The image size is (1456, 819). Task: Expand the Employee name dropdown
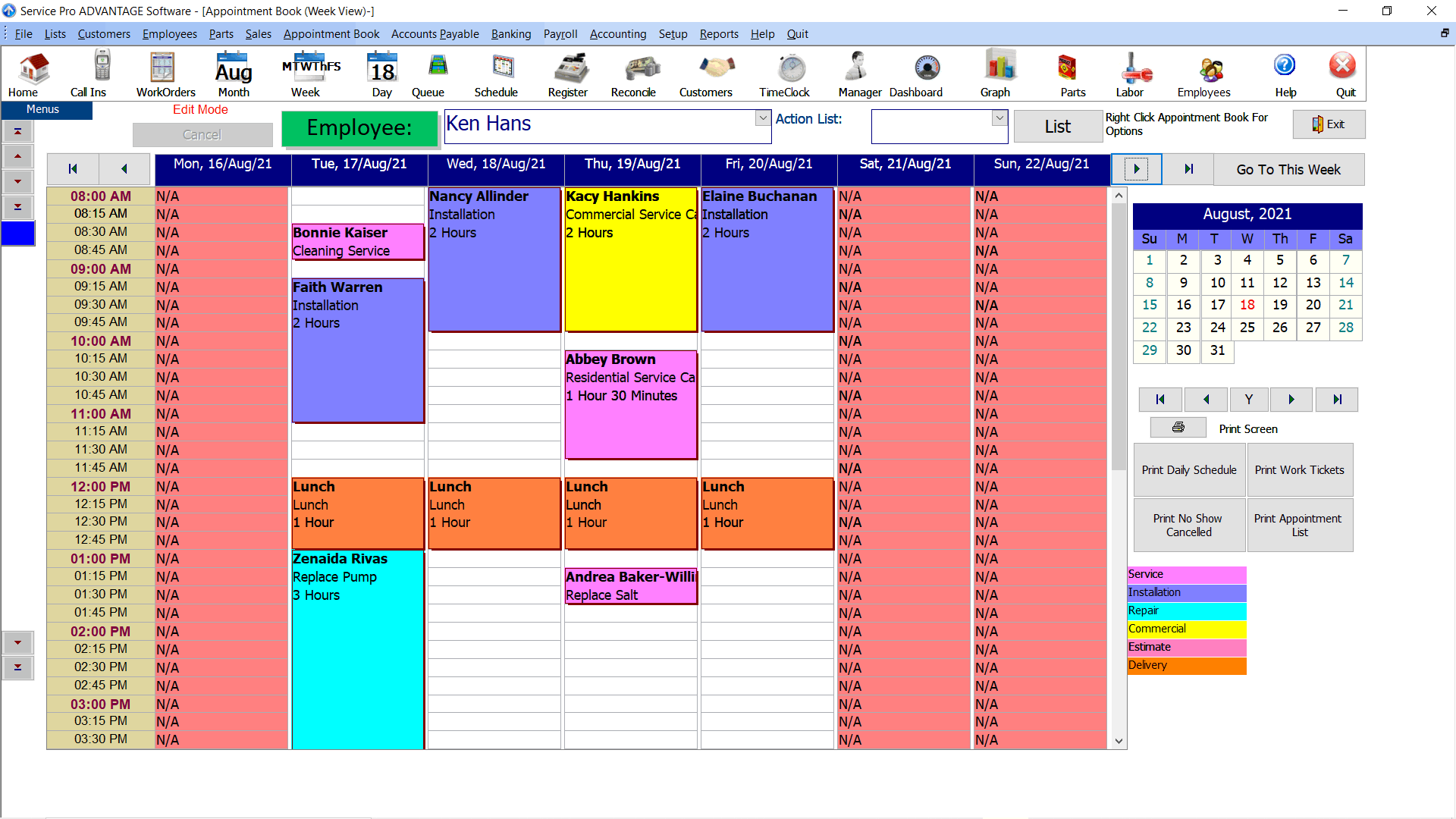[x=763, y=118]
